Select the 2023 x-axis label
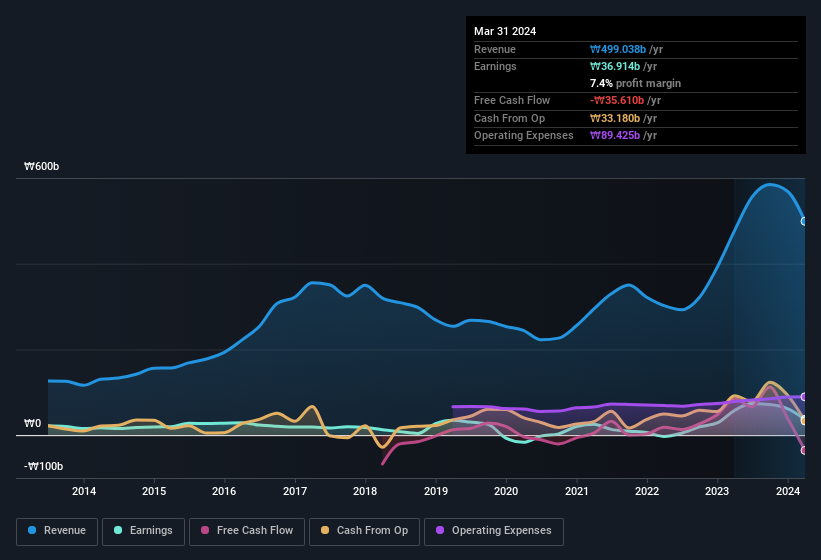 point(717,491)
